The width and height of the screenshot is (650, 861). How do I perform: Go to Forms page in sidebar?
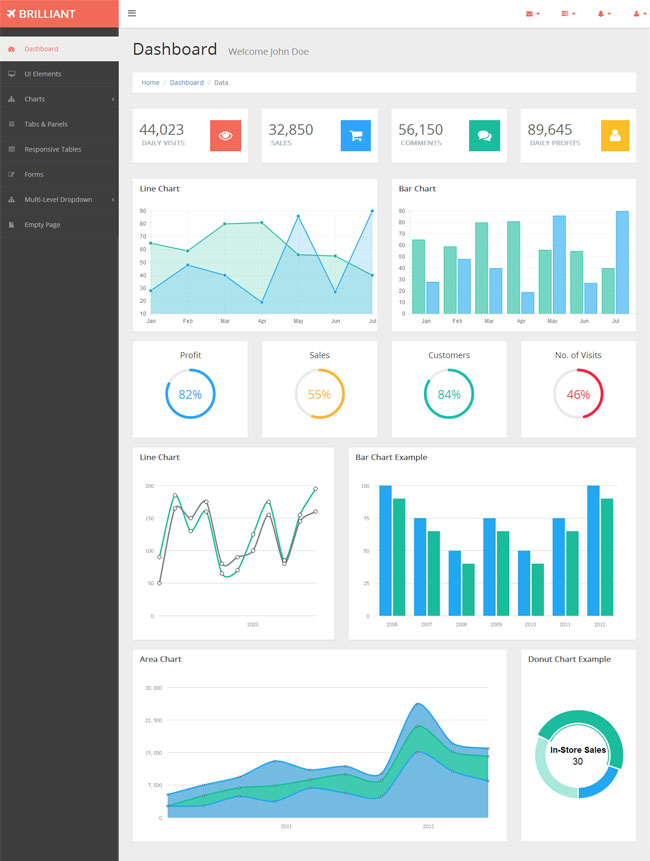click(59, 175)
